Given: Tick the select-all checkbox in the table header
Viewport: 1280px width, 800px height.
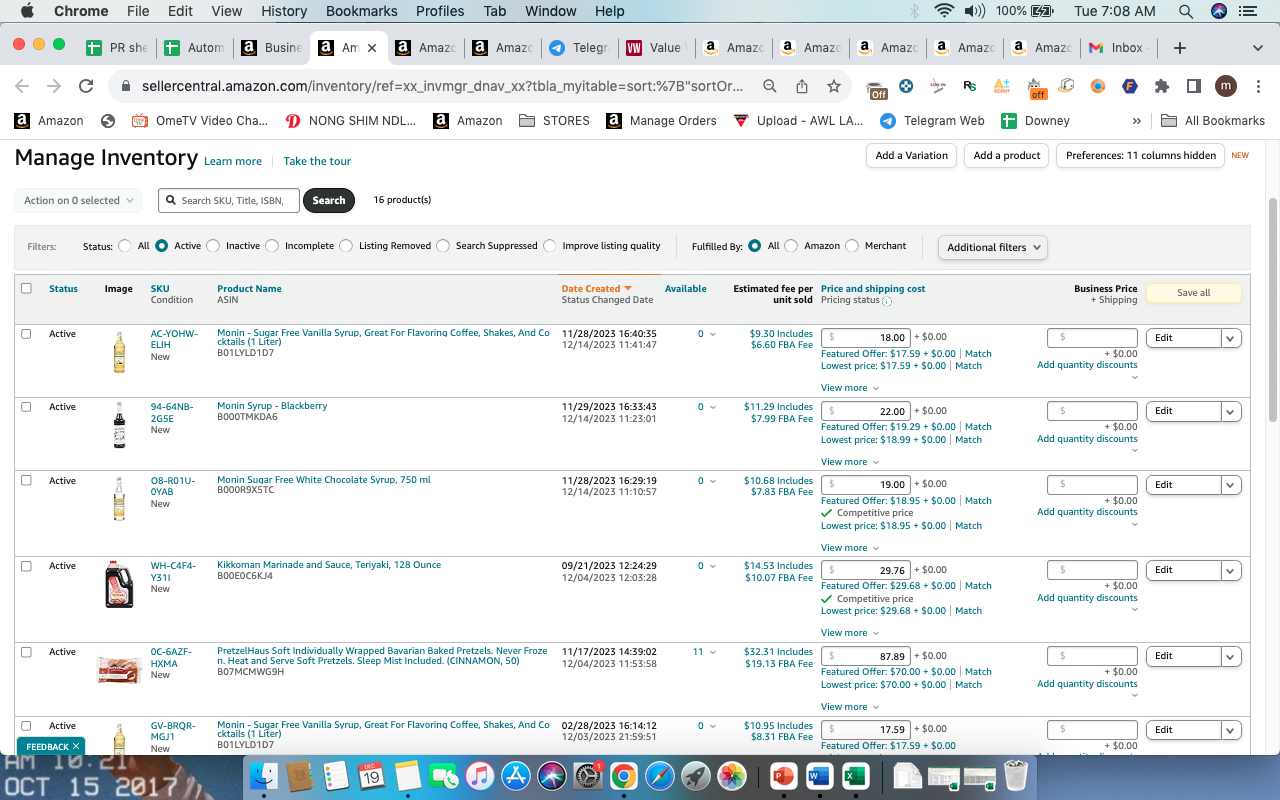Looking at the screenshot, I should coord(27,288).
